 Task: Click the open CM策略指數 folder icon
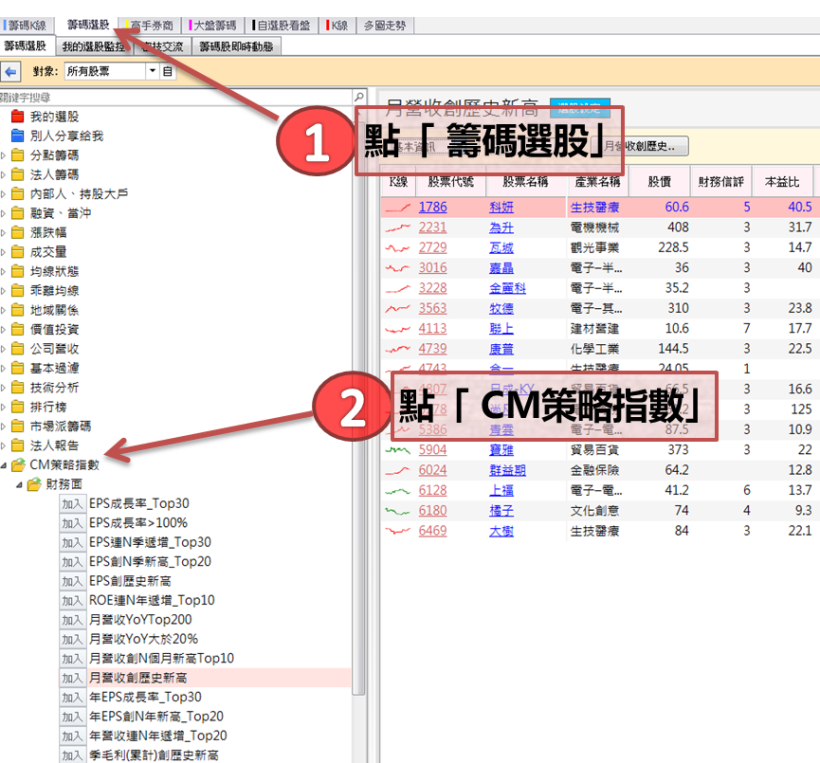click(18, 464)
